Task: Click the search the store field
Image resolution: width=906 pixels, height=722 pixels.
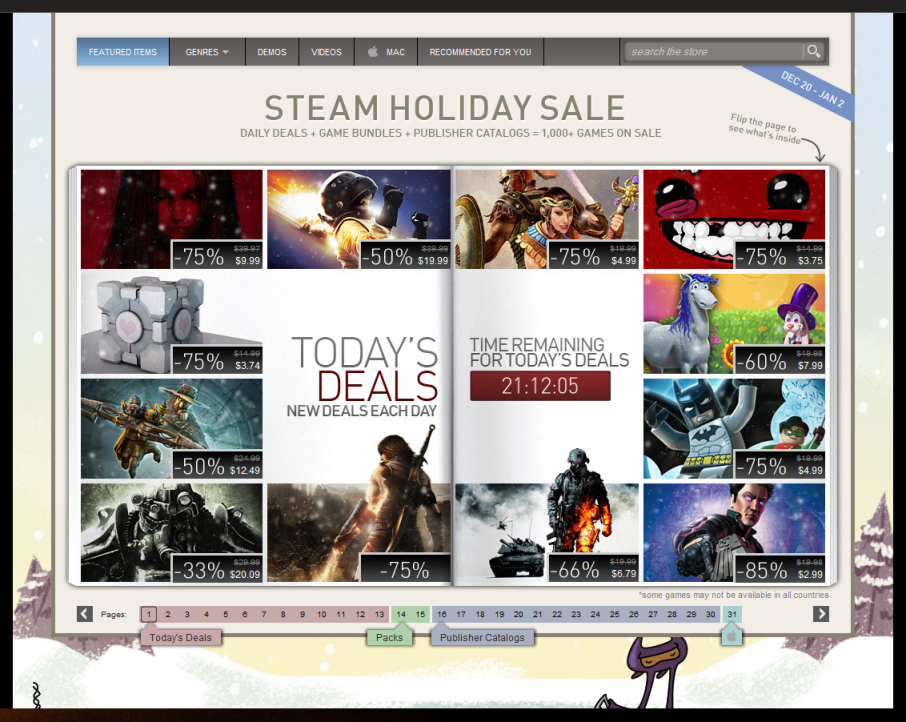Action: 714,51
